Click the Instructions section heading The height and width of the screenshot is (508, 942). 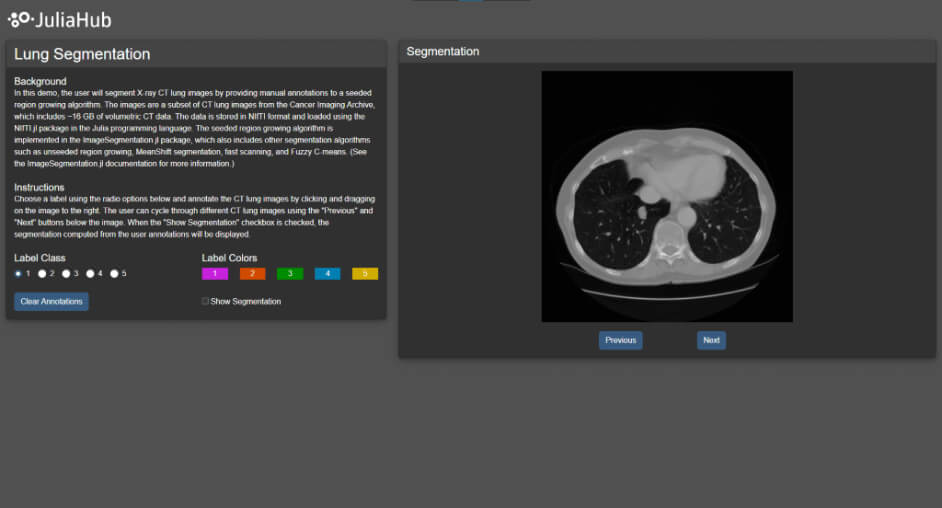coord(39,187)
